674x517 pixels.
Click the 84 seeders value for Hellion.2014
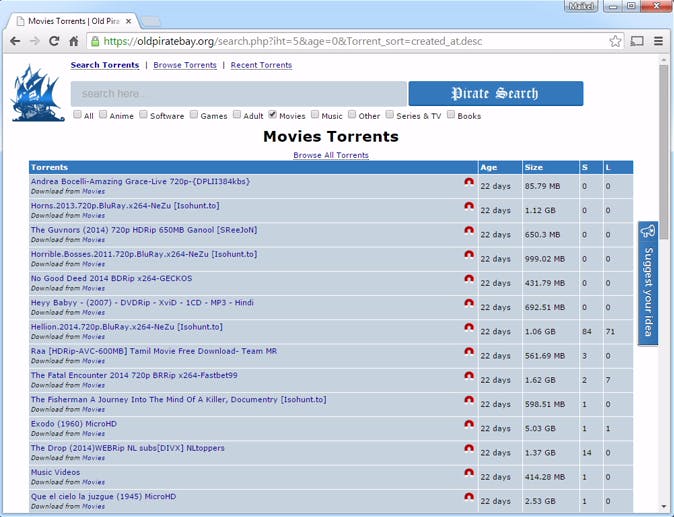(587, 332)
